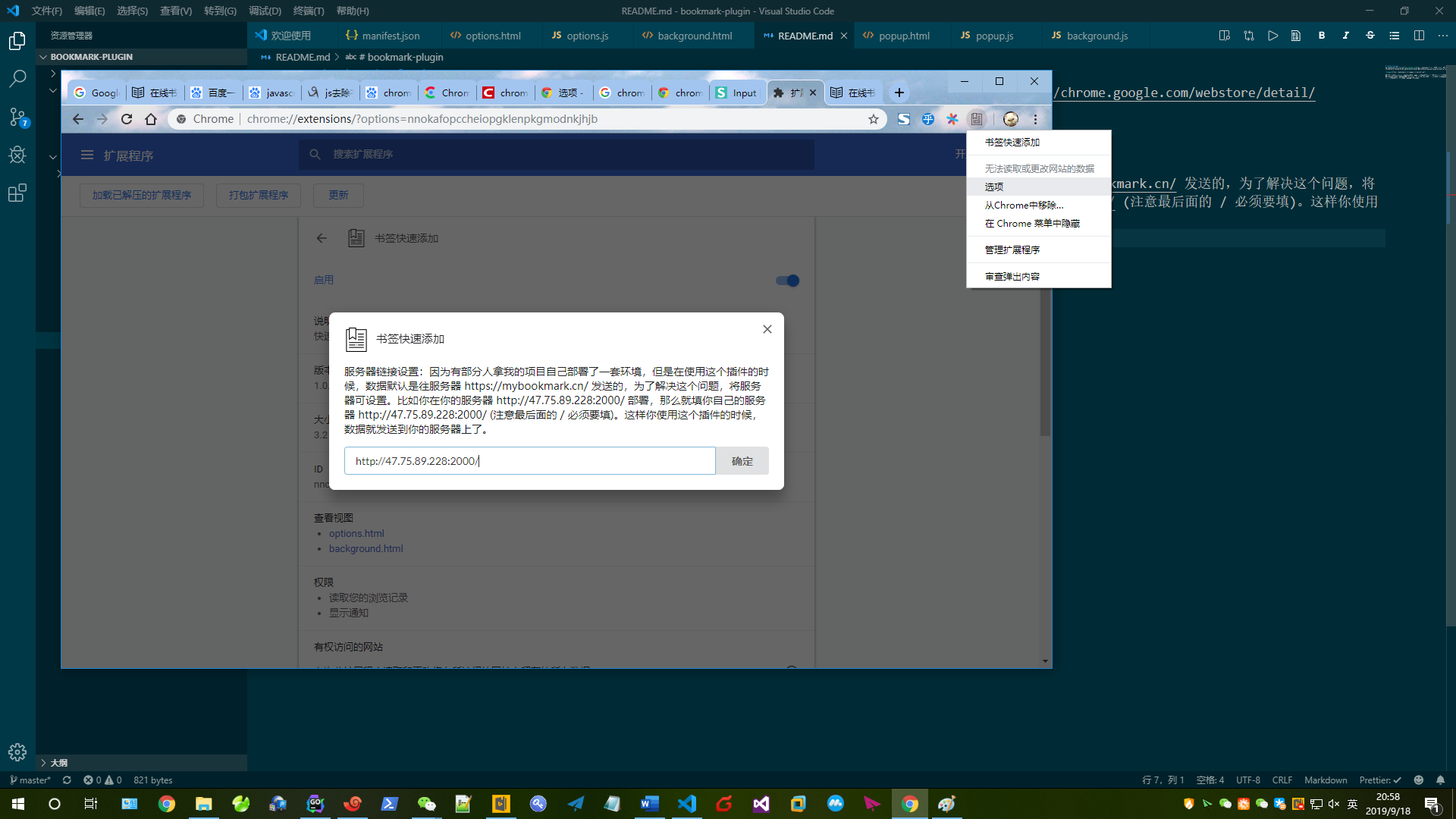This screenshot has width=1456, height=819.
Task: Click the split editor icon
Action: coord(1419,36)
